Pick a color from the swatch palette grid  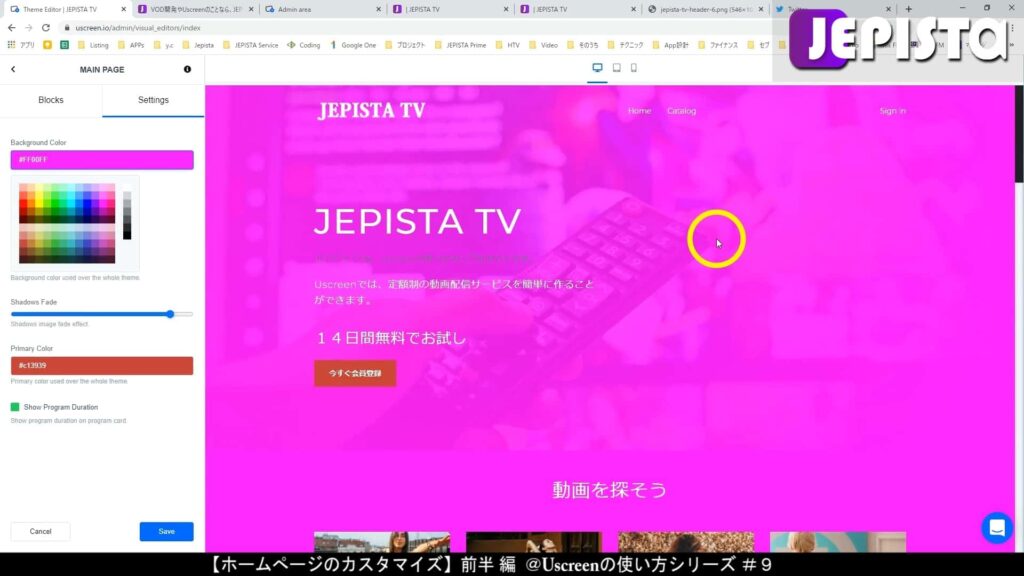coord(67,223)
